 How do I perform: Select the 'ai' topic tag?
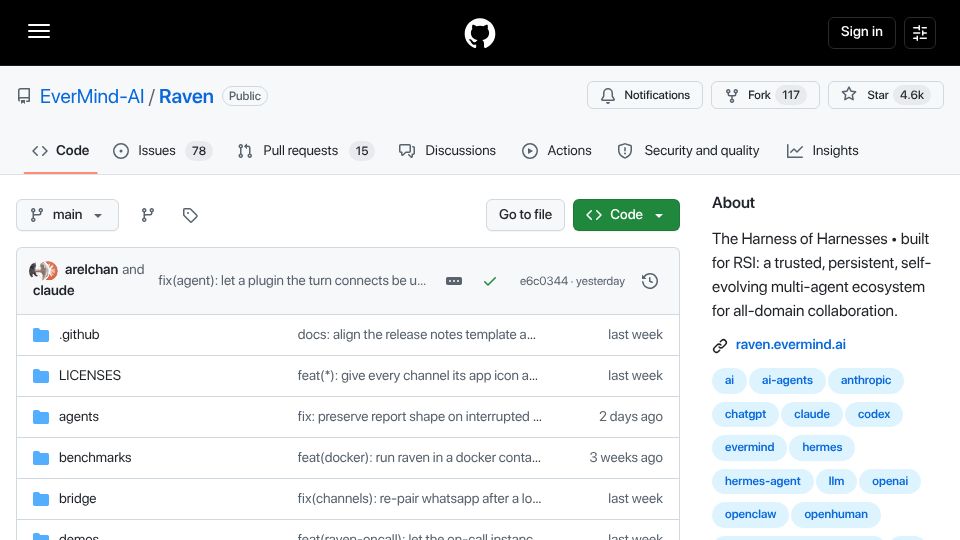(729, 380)
